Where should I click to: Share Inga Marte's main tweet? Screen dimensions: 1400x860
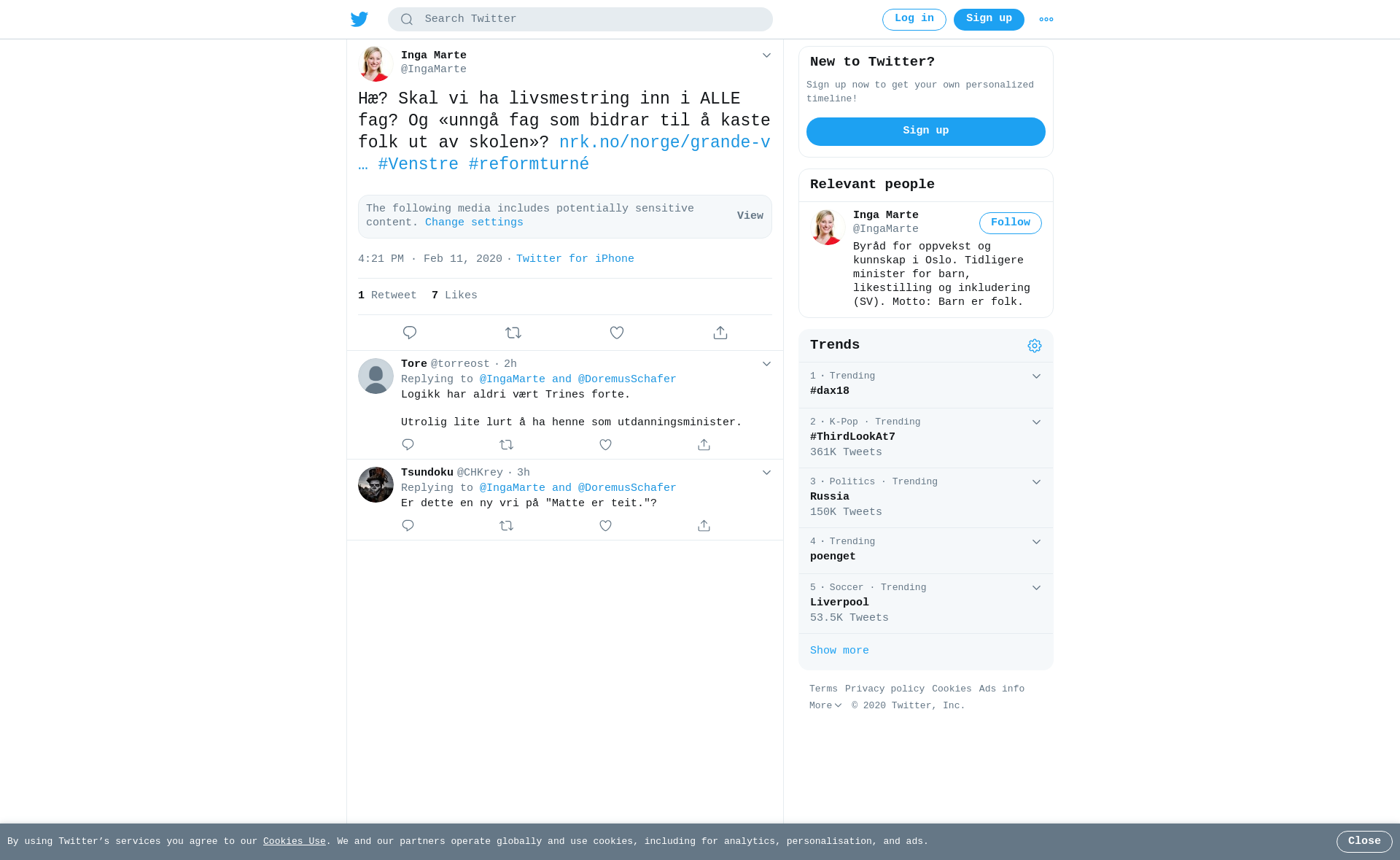coord(720,333)
